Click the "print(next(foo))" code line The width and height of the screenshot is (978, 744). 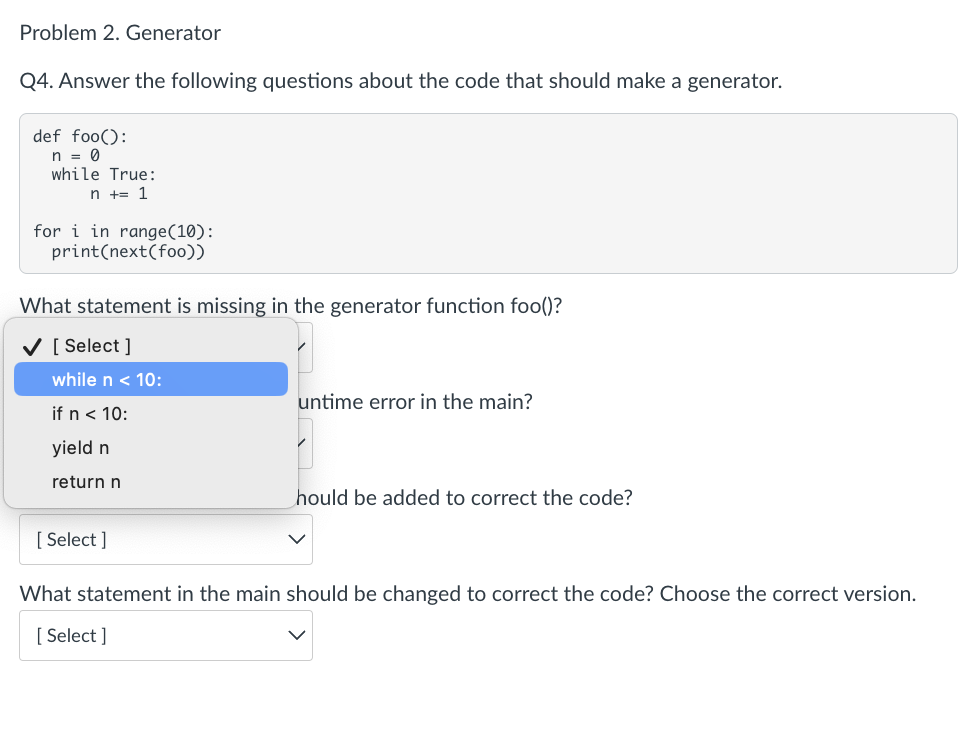coord(128,251)
